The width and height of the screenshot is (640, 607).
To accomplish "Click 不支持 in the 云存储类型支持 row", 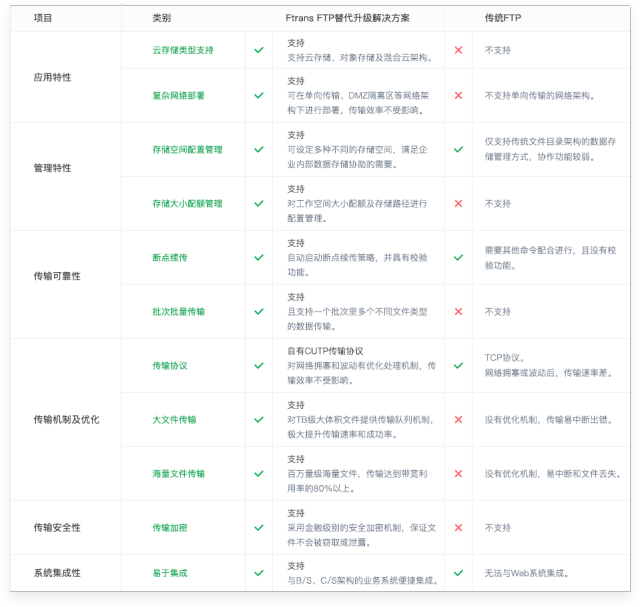I will pyautogui.click(x=498, y=50).
